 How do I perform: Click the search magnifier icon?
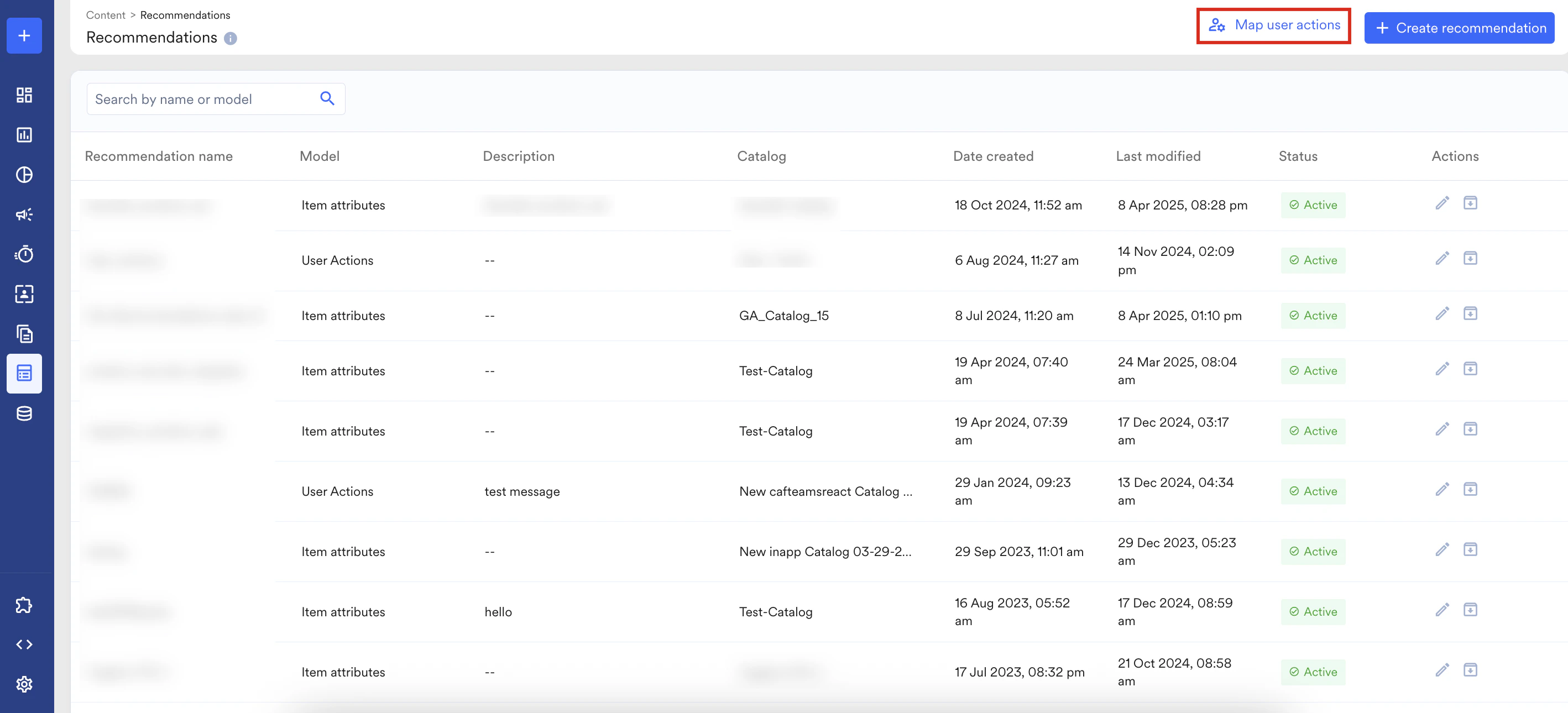pos(327,98)
